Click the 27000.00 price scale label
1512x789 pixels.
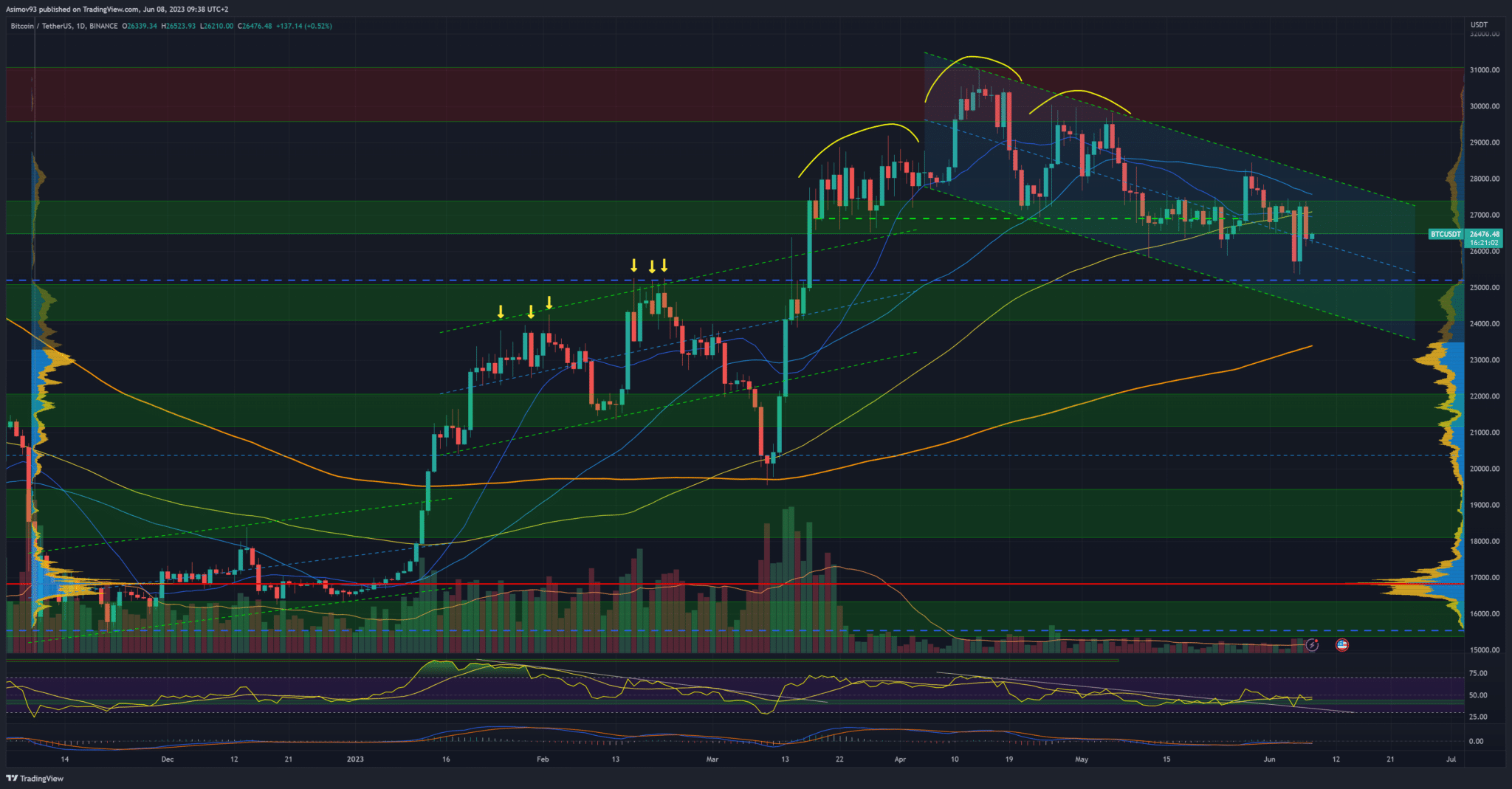[1485, 216]
